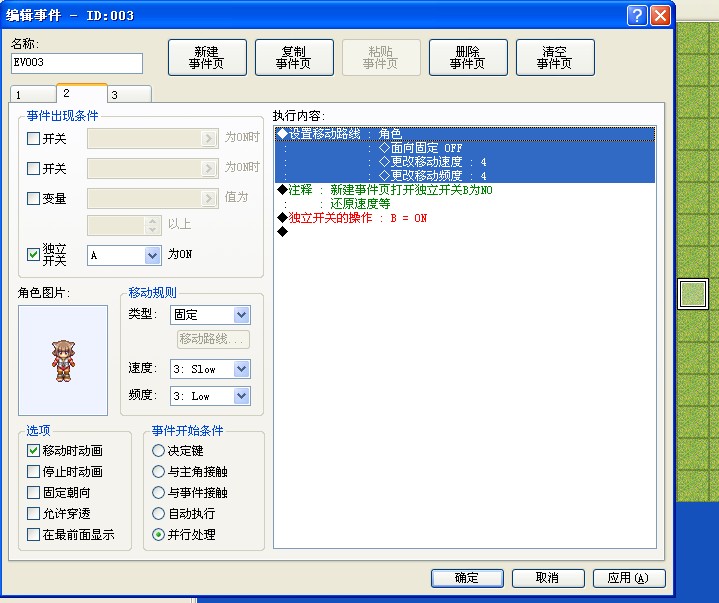Edit the event name field EV003

pyautogui.click(x=77, y=63)
